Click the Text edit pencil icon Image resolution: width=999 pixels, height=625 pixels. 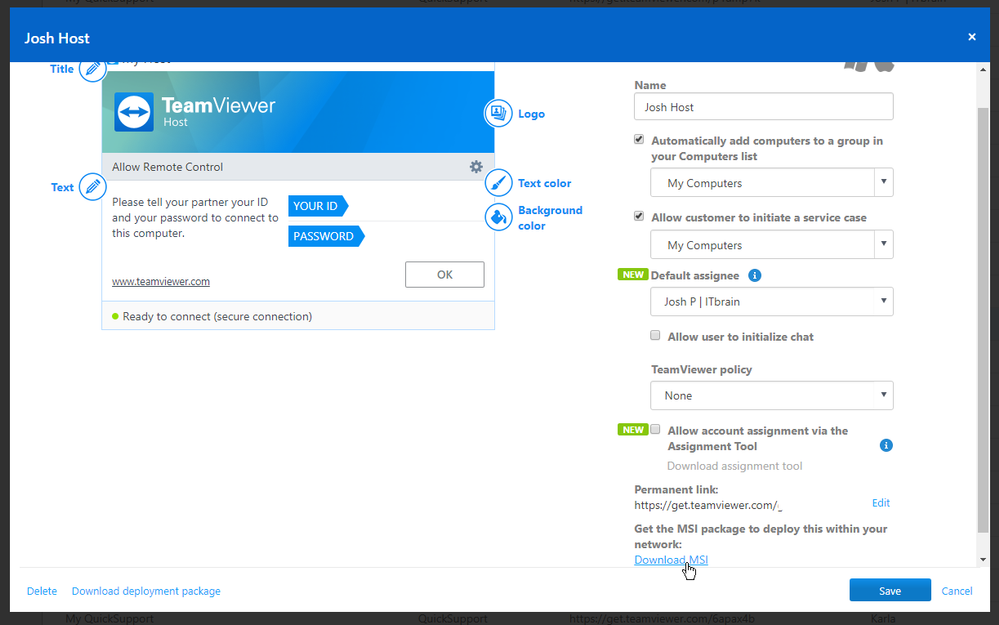click(x=92, y=187)
